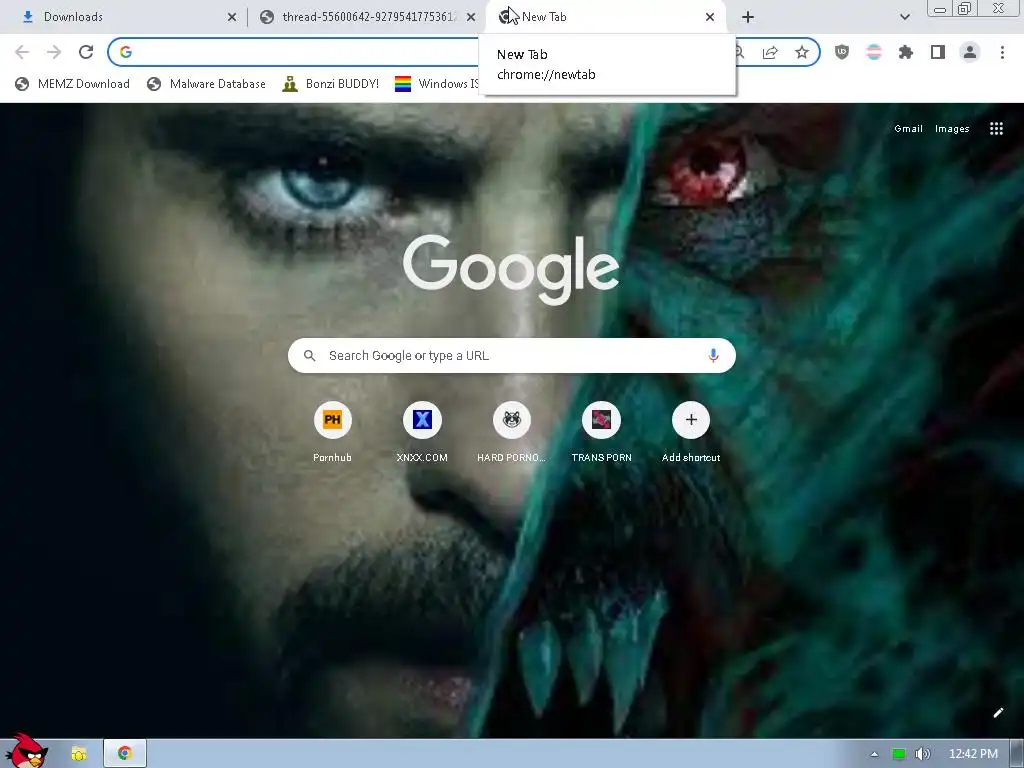The width and height of the screenshot is (1024, 768).
Task: Open the Chrome three-dot menu
Action: tap(1002, 52)
